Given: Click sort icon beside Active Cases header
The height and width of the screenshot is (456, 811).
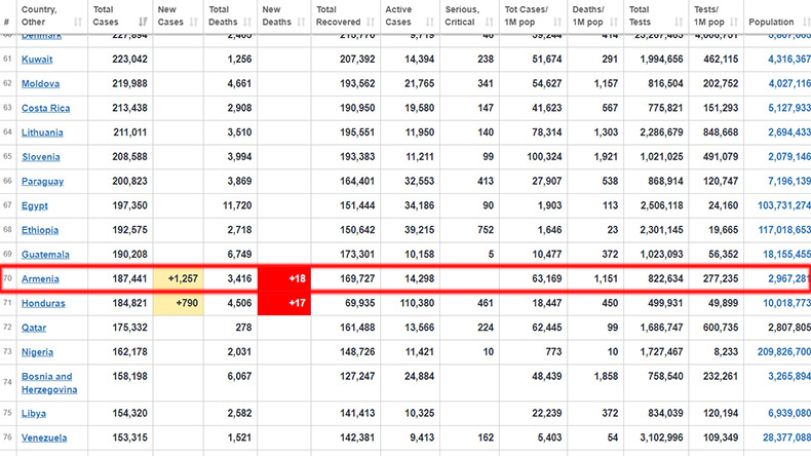Looking at the screenshot, I should click(x=430, y=22).
